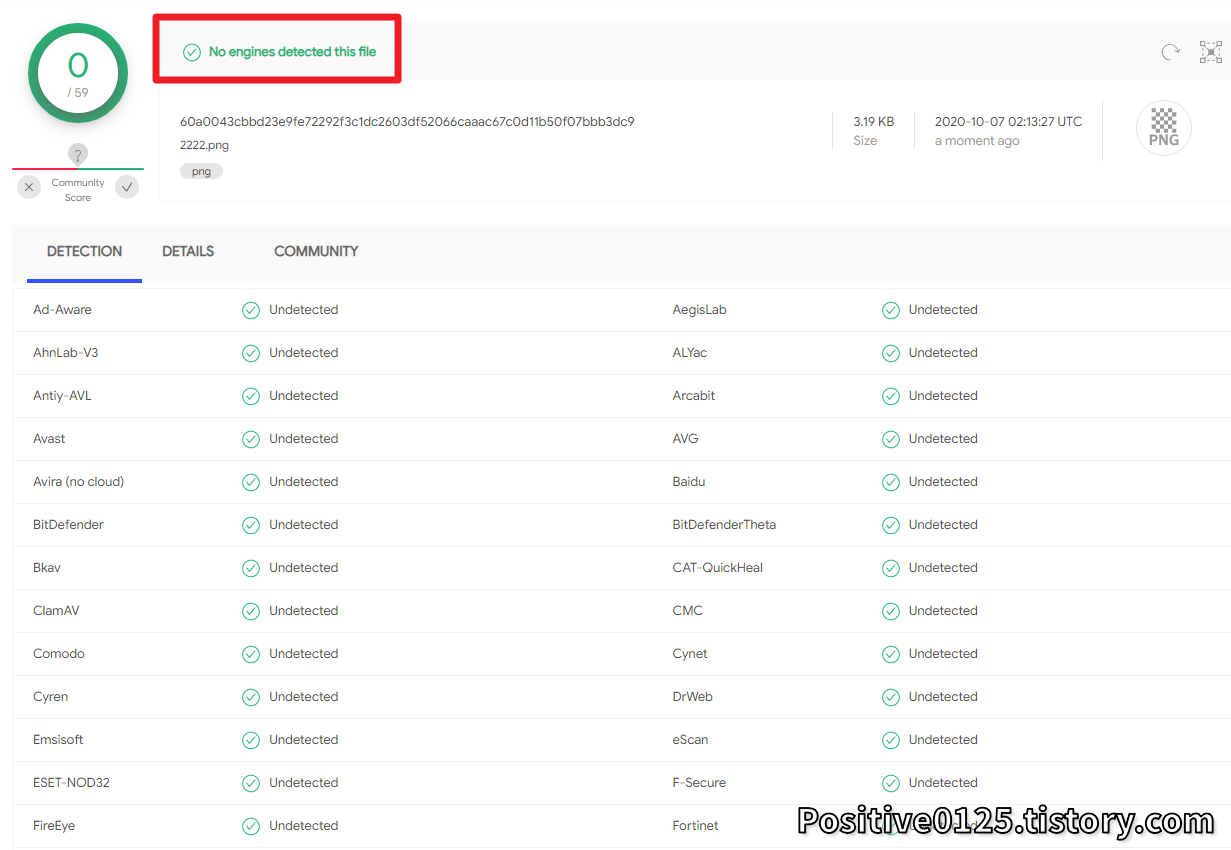Click checkmark icon in ALYac row
The image size is (1231, 850).
pyautogui.click(x=891, y=353)
